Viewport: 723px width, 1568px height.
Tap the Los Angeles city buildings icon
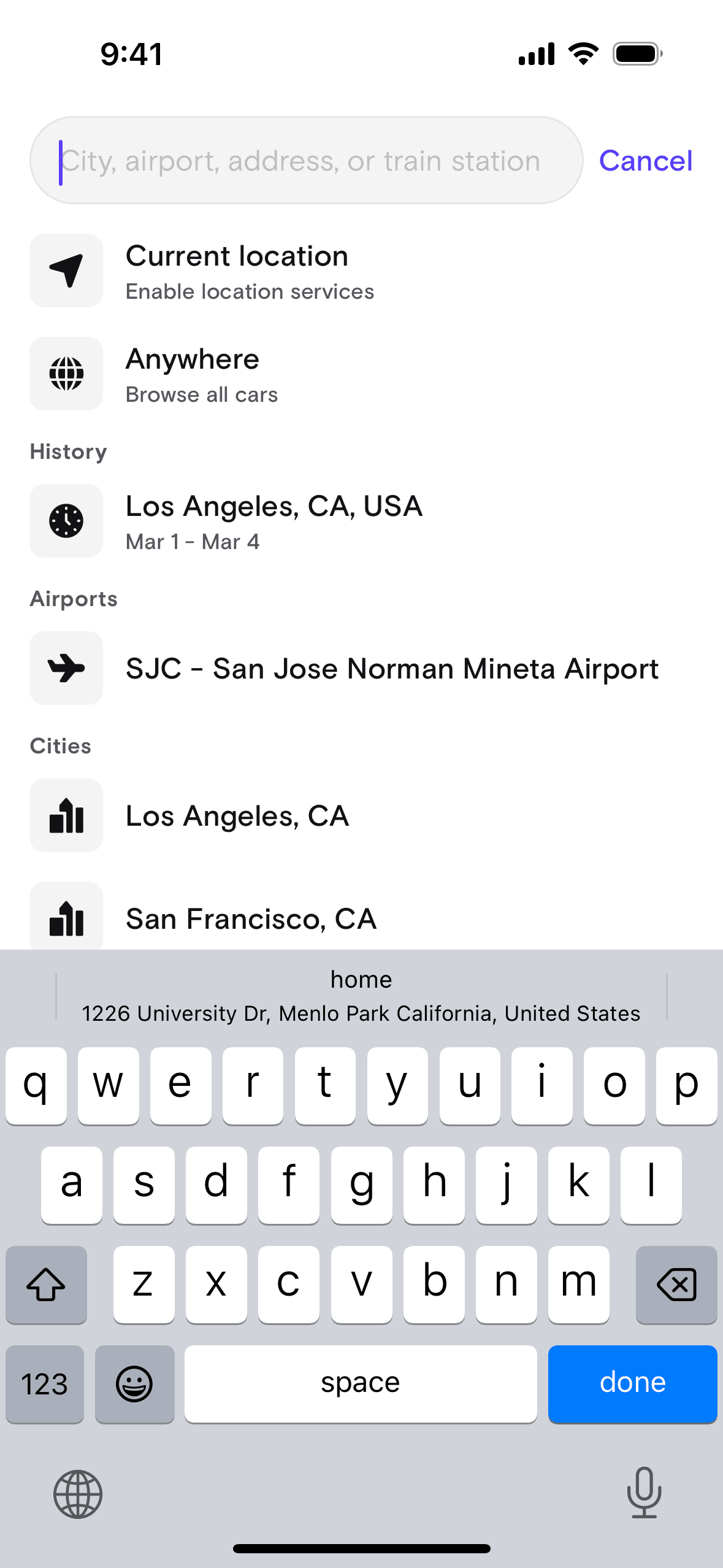[x=66, y=815]
